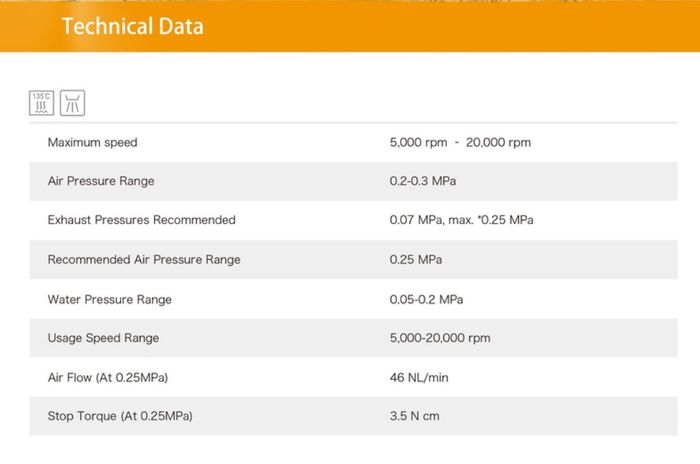Click the 3.5 N cm torque value
The image size is (700, 464).
(415, 416)
